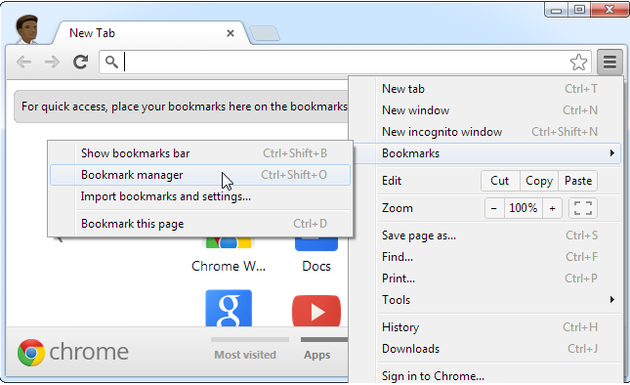Click the forward navigation arrow
630x385 pixels.
(52, 62)
